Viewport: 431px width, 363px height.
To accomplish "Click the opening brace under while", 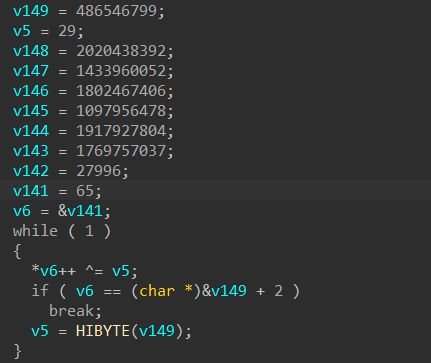I will [x=17, y=251].
